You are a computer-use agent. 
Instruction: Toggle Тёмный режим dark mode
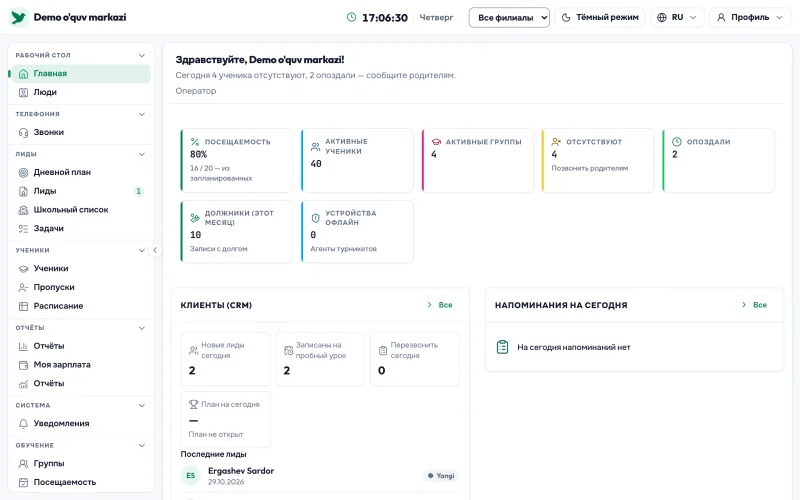click(x=600, y=17)
